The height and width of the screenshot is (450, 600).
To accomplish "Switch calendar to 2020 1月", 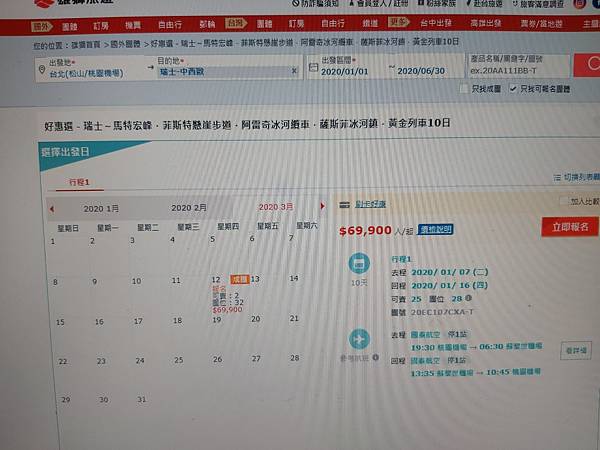I will [101, 209].
